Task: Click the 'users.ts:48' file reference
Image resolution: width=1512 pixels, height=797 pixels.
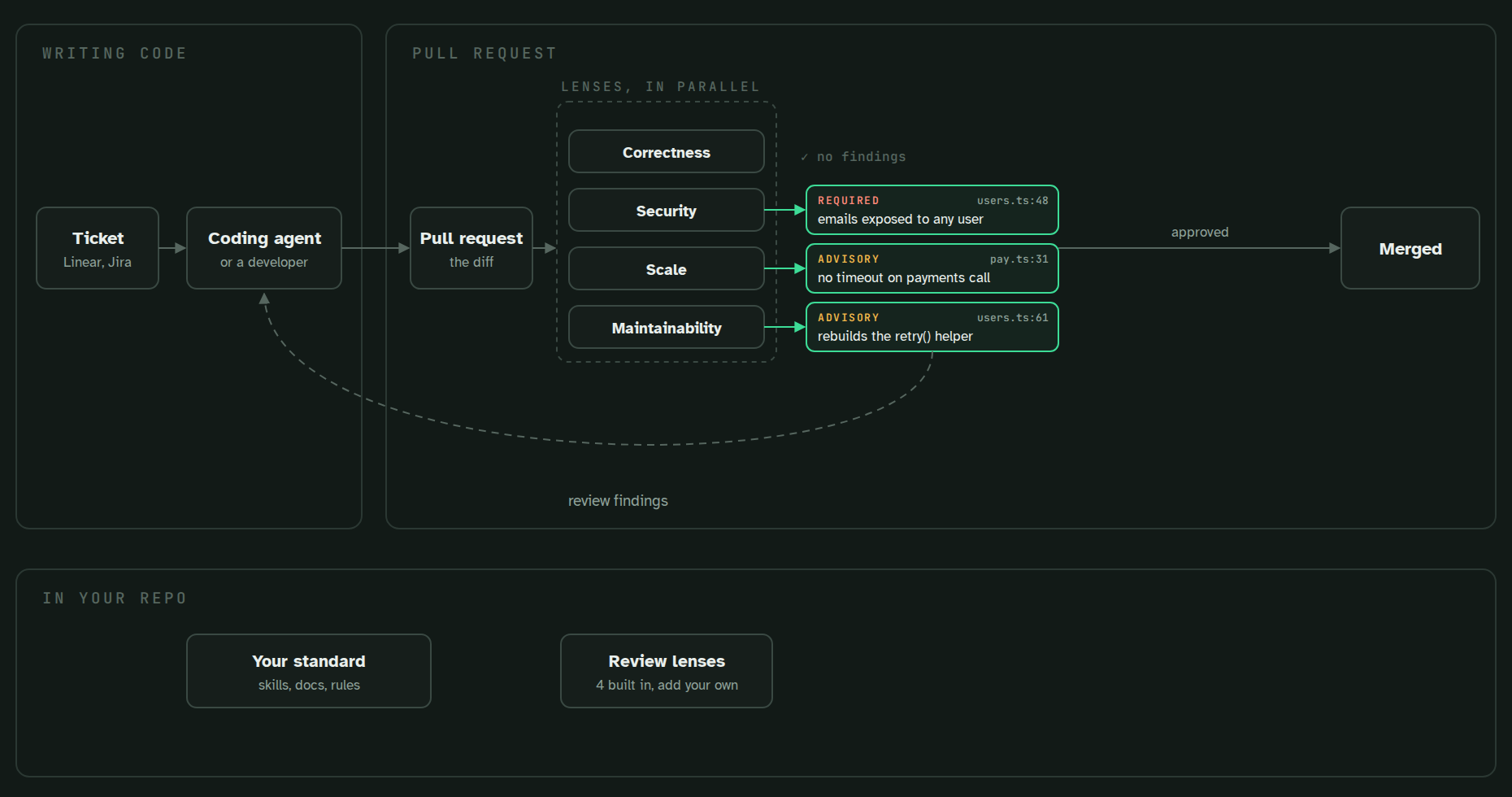Action: 1012,201
